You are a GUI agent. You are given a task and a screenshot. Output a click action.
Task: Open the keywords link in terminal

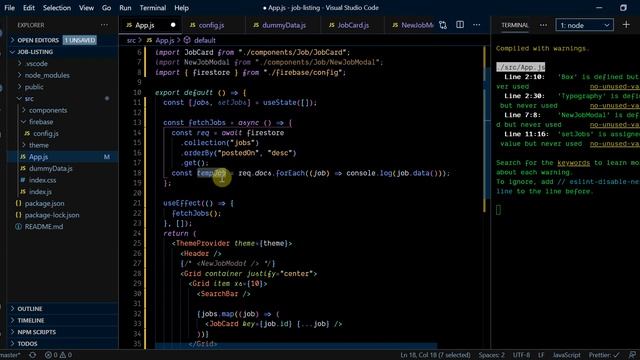click(573, 163)
